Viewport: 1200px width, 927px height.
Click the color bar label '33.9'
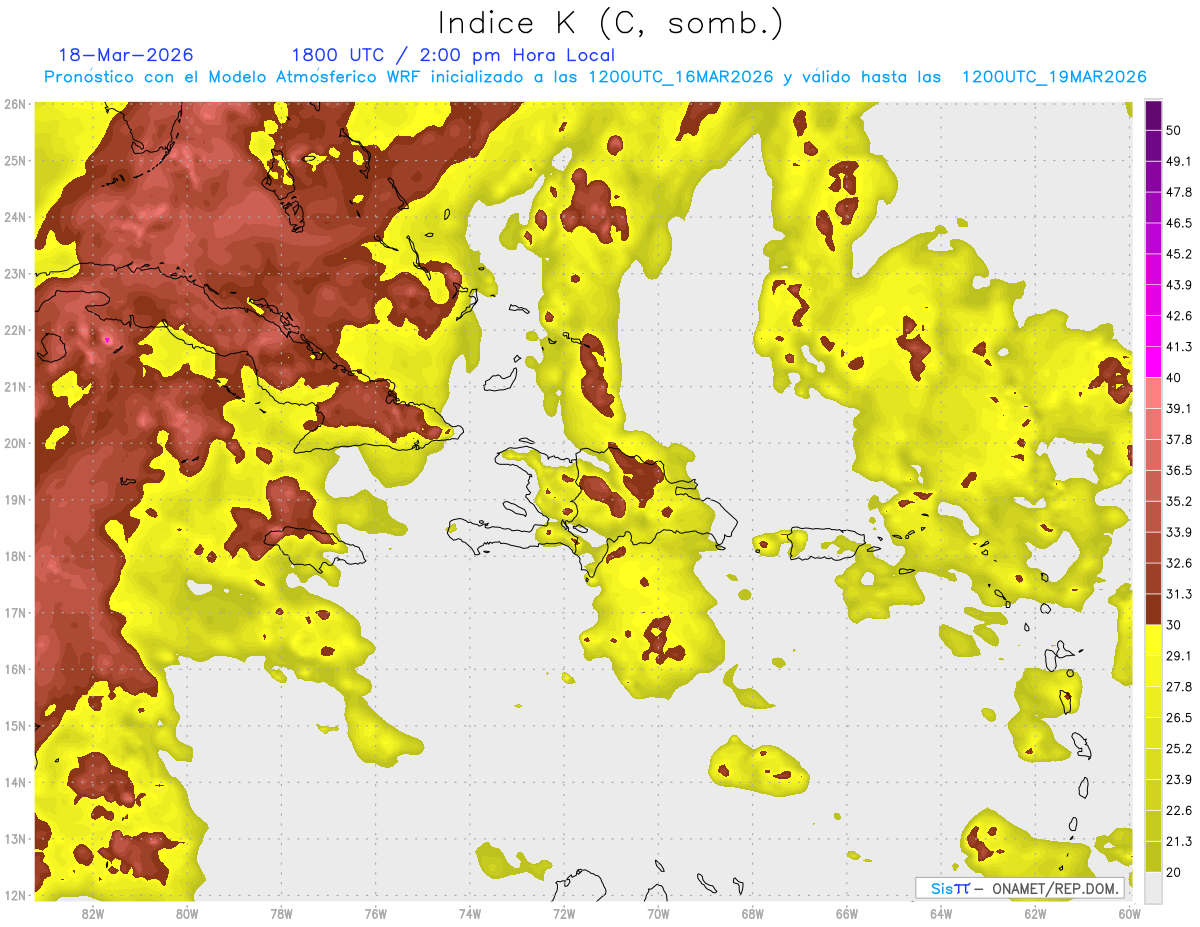1179,532
